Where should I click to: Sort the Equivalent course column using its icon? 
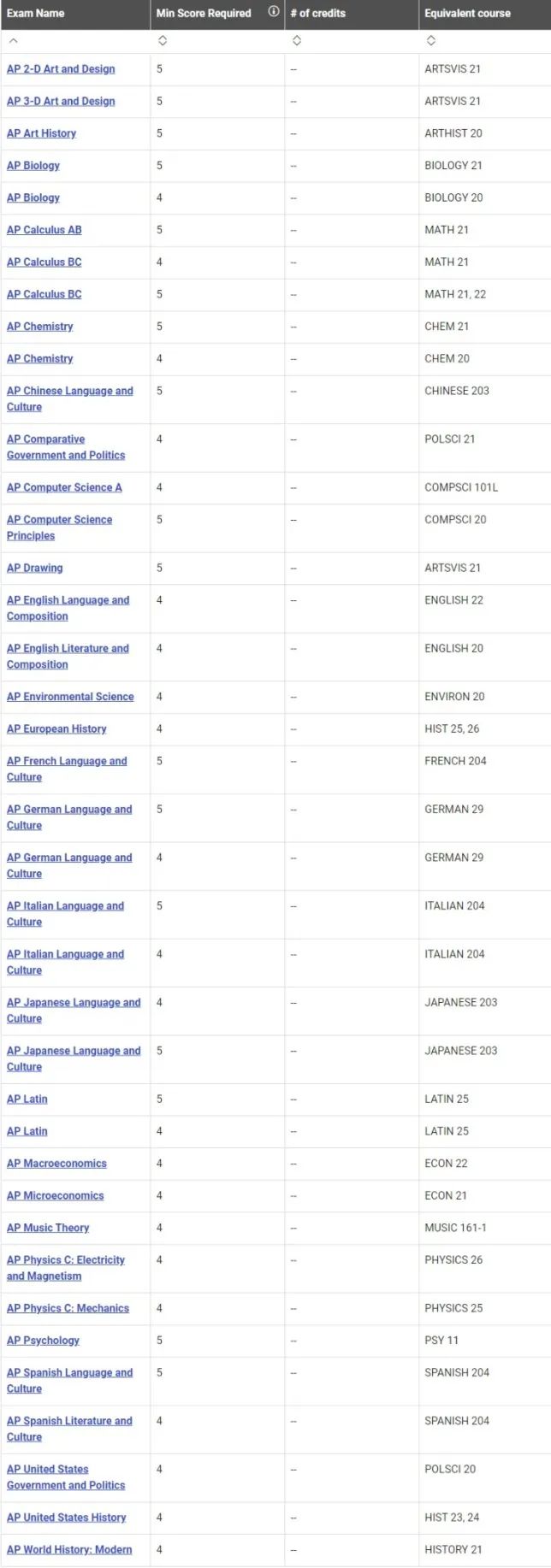[431, 41]
